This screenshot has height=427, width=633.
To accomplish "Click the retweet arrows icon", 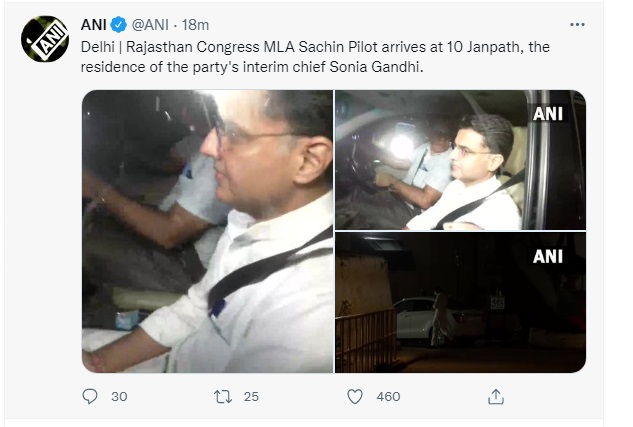I will [x=223, y=397].
